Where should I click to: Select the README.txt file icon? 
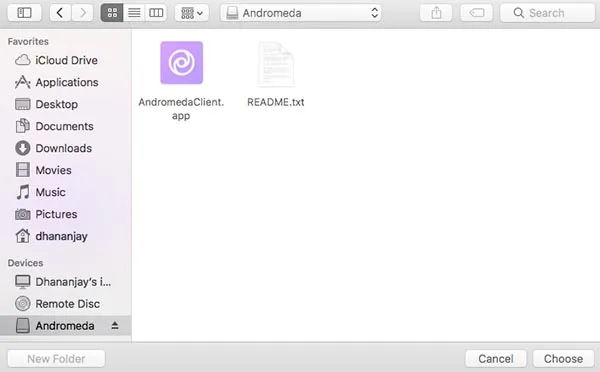coord(276,64)
